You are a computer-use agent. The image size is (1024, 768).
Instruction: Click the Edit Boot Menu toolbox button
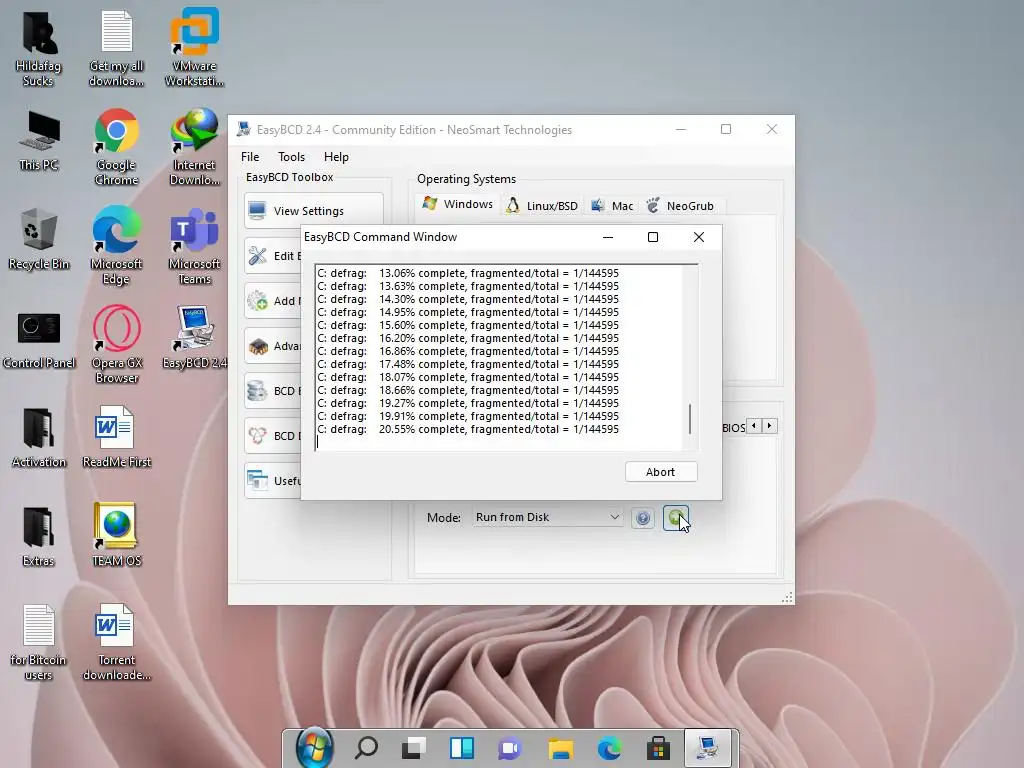pos(274,255)
